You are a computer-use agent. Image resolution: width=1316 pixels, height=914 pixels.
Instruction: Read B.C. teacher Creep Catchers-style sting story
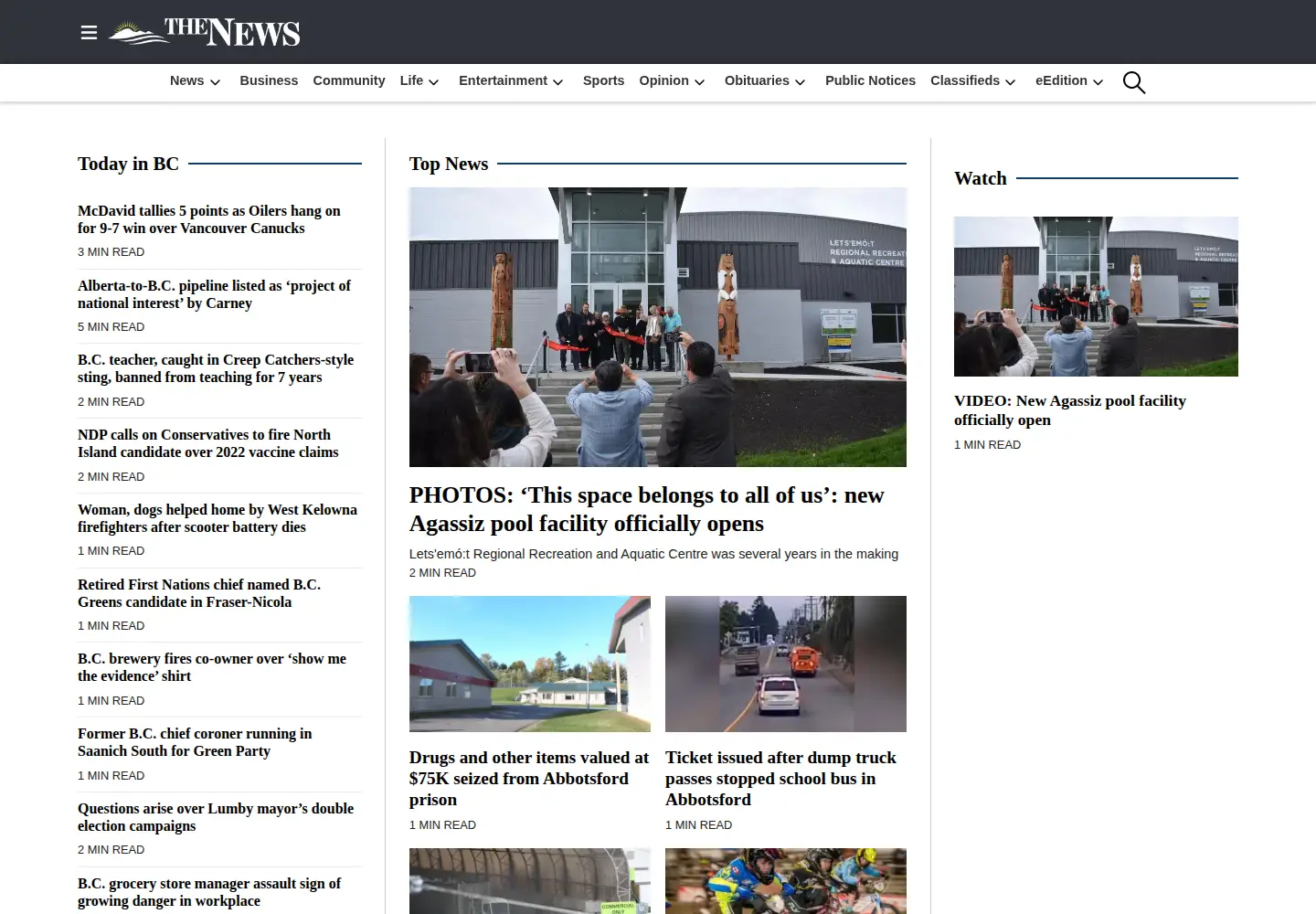point(216,368)
